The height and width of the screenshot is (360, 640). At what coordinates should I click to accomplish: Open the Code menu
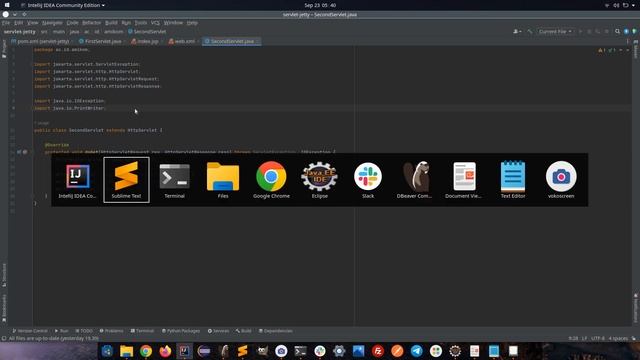(72, 23)
